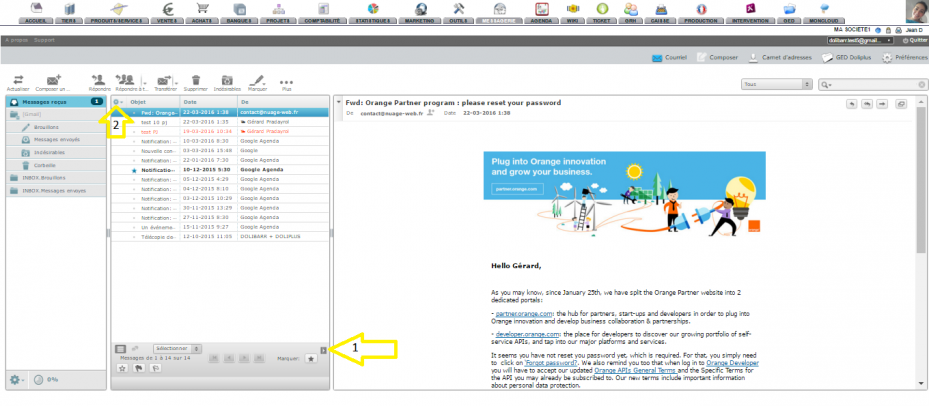
Task: Refresh mail with the Actualiser icon
Action: pos(18,82)
